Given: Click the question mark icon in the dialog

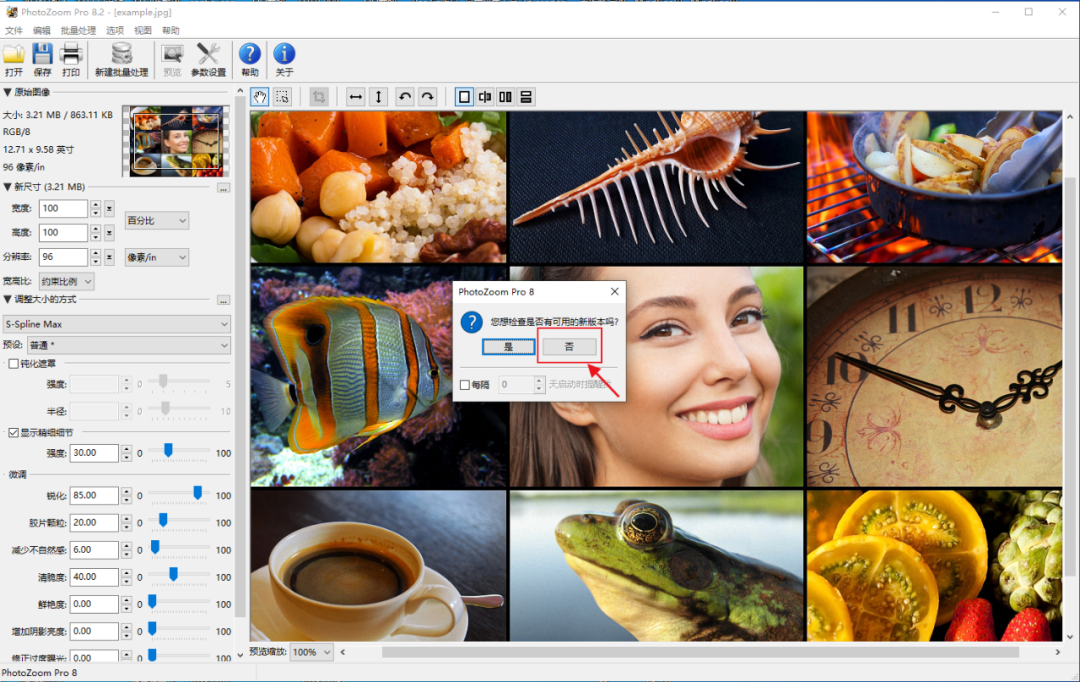Looking at the screenshot, I should (x=472, y=322).
